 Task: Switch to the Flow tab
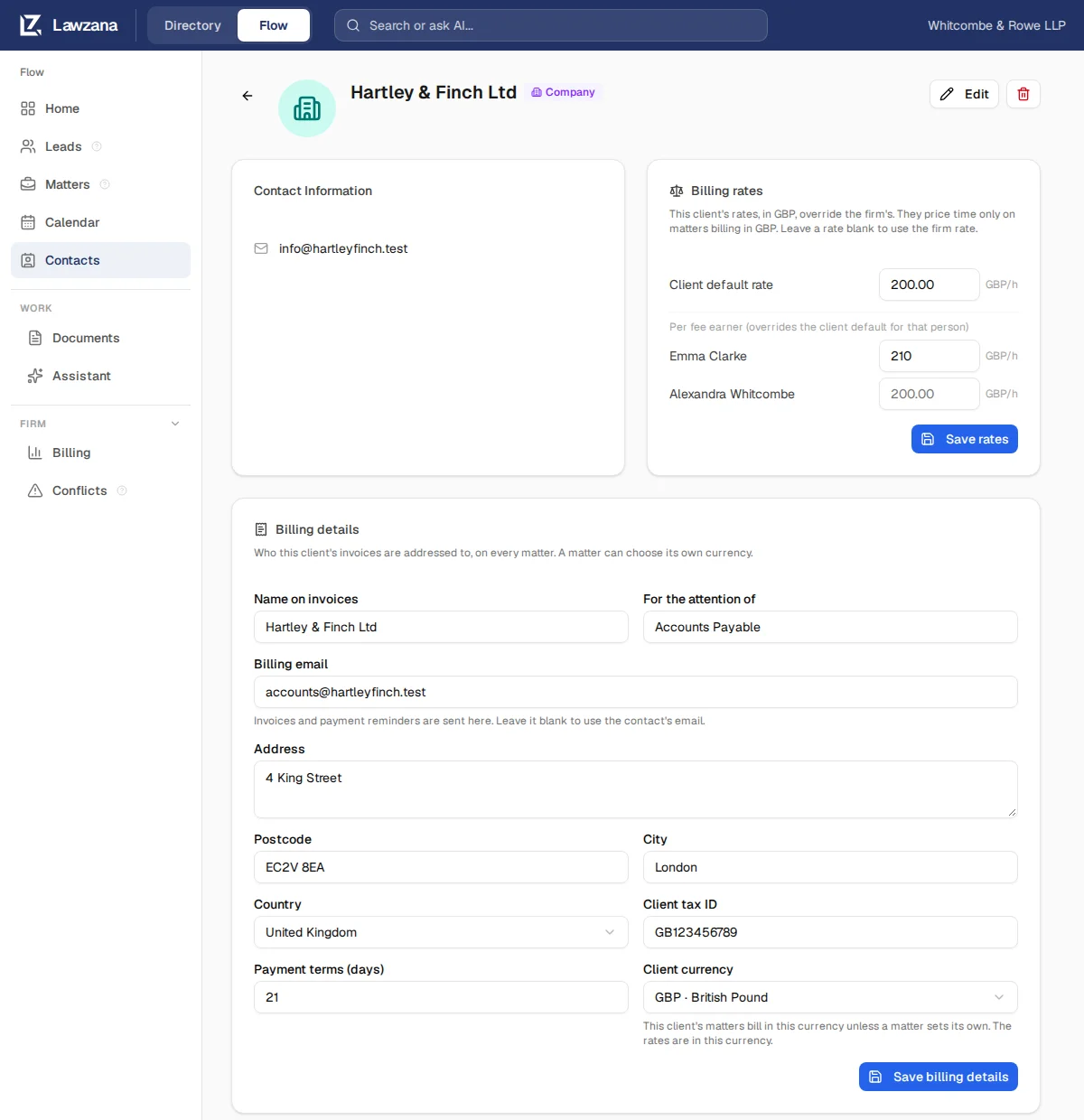(274, 25)
